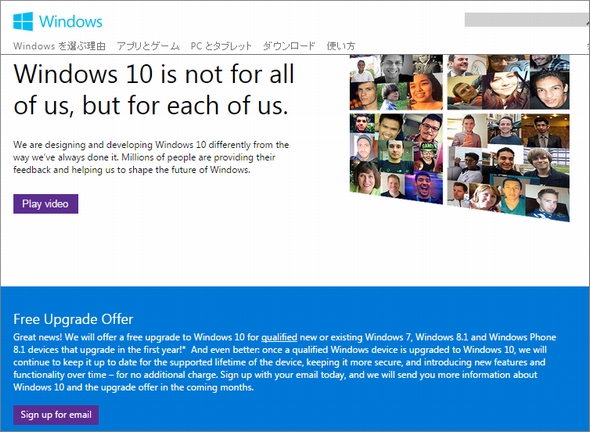The width and height of the screenshot is (590, 432).
Task: Click the bottom-right photo collage tile
Action: [508, 167]
